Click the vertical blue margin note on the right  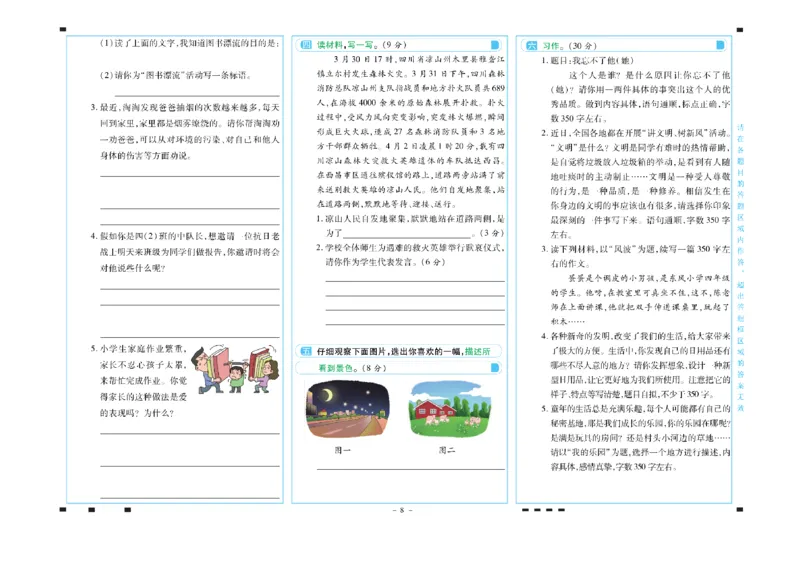[x=740, y=267]
